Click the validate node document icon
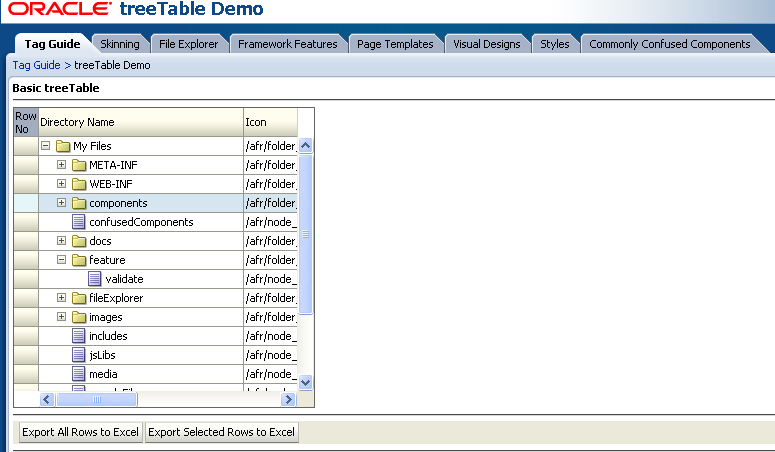Viewport: 775px width, 452px height. click(94, 279)
